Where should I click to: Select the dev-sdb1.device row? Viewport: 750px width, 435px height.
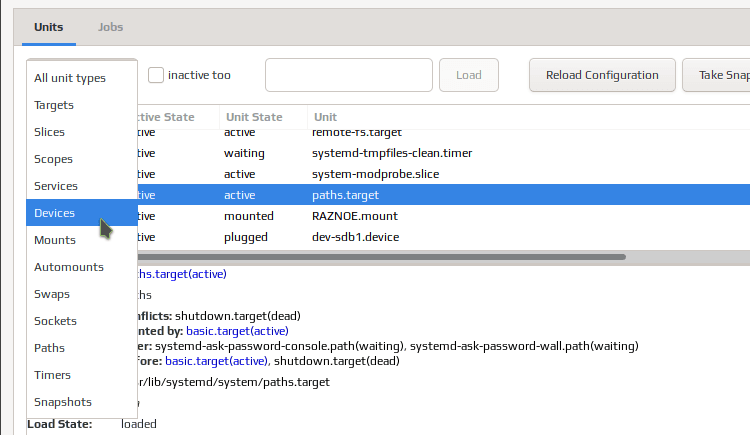pos(444,237)
